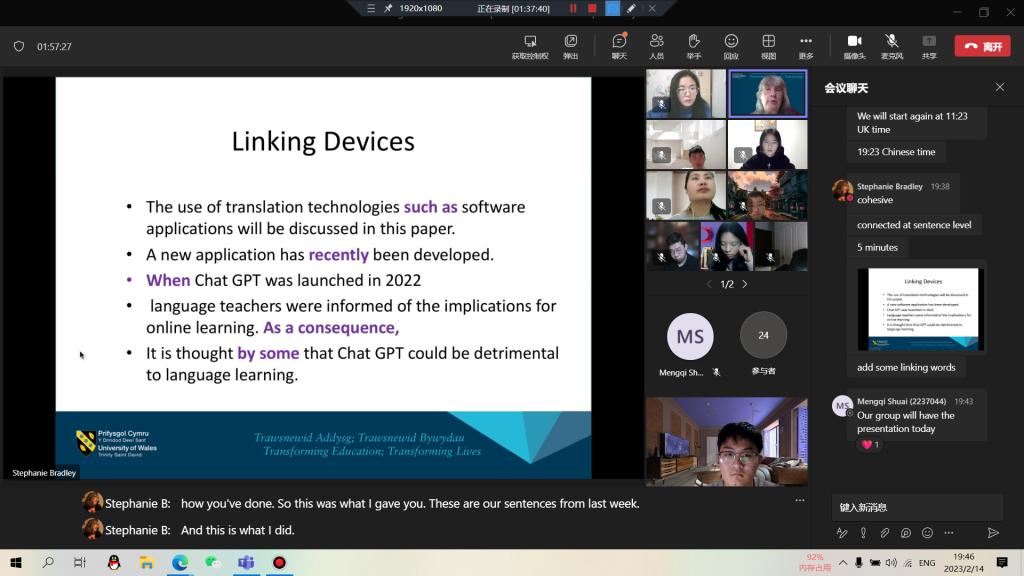Screen dimensions: 1024x576
Task: Open the chat (聊天) panel icon
Action: tap(619, 42)
